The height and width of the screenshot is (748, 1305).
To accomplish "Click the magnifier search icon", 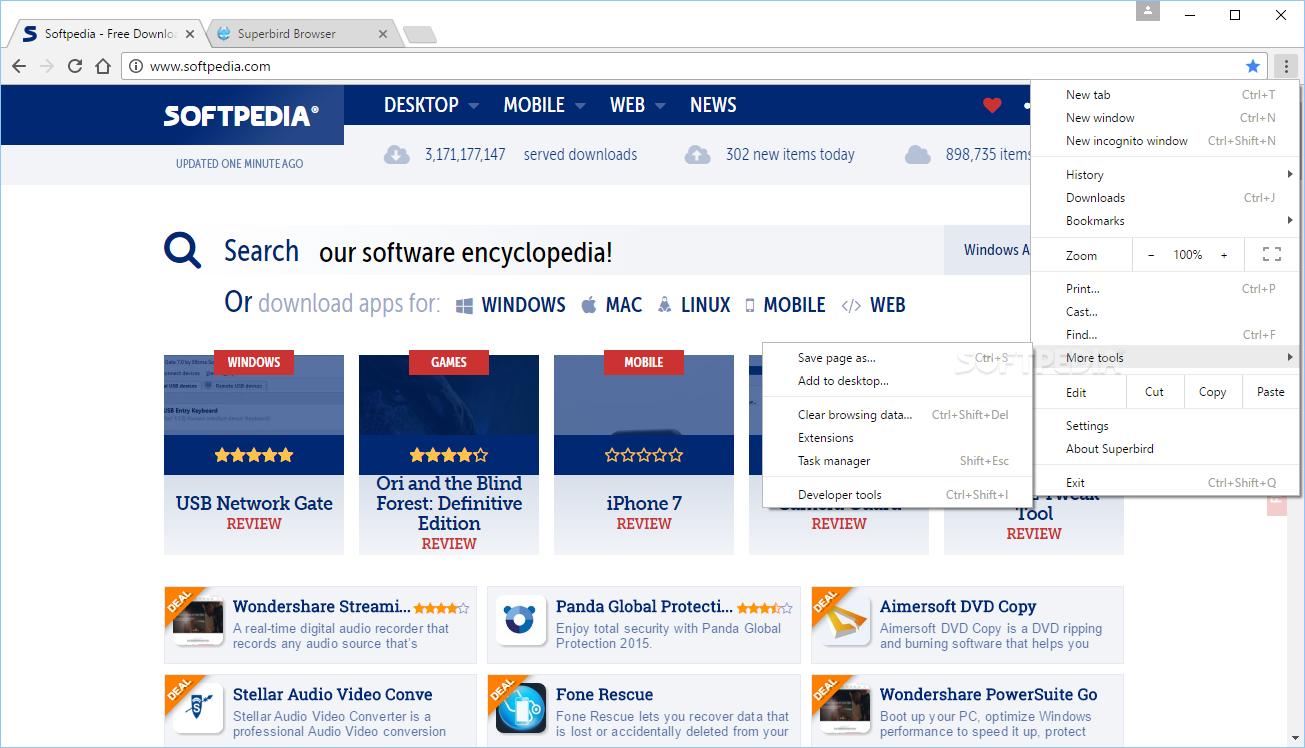I will (183, 250).
